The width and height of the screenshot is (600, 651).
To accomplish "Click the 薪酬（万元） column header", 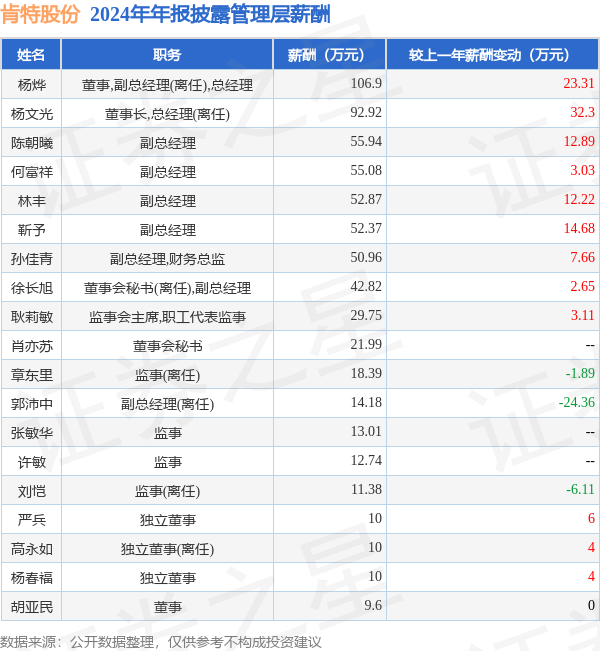I will point(330,54).
